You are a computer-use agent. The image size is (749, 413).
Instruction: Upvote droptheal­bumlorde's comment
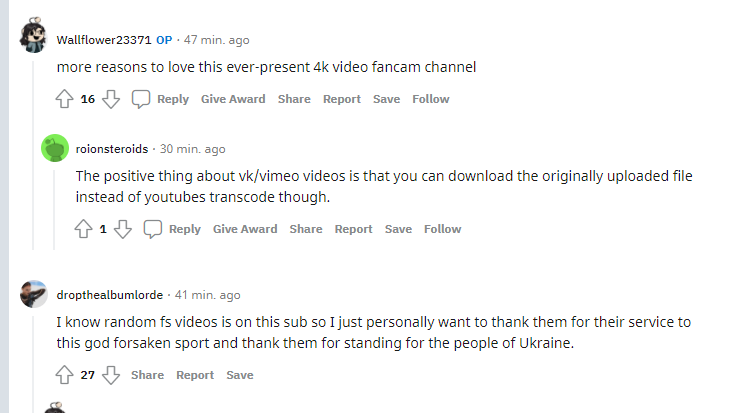(x=65, y=375)
